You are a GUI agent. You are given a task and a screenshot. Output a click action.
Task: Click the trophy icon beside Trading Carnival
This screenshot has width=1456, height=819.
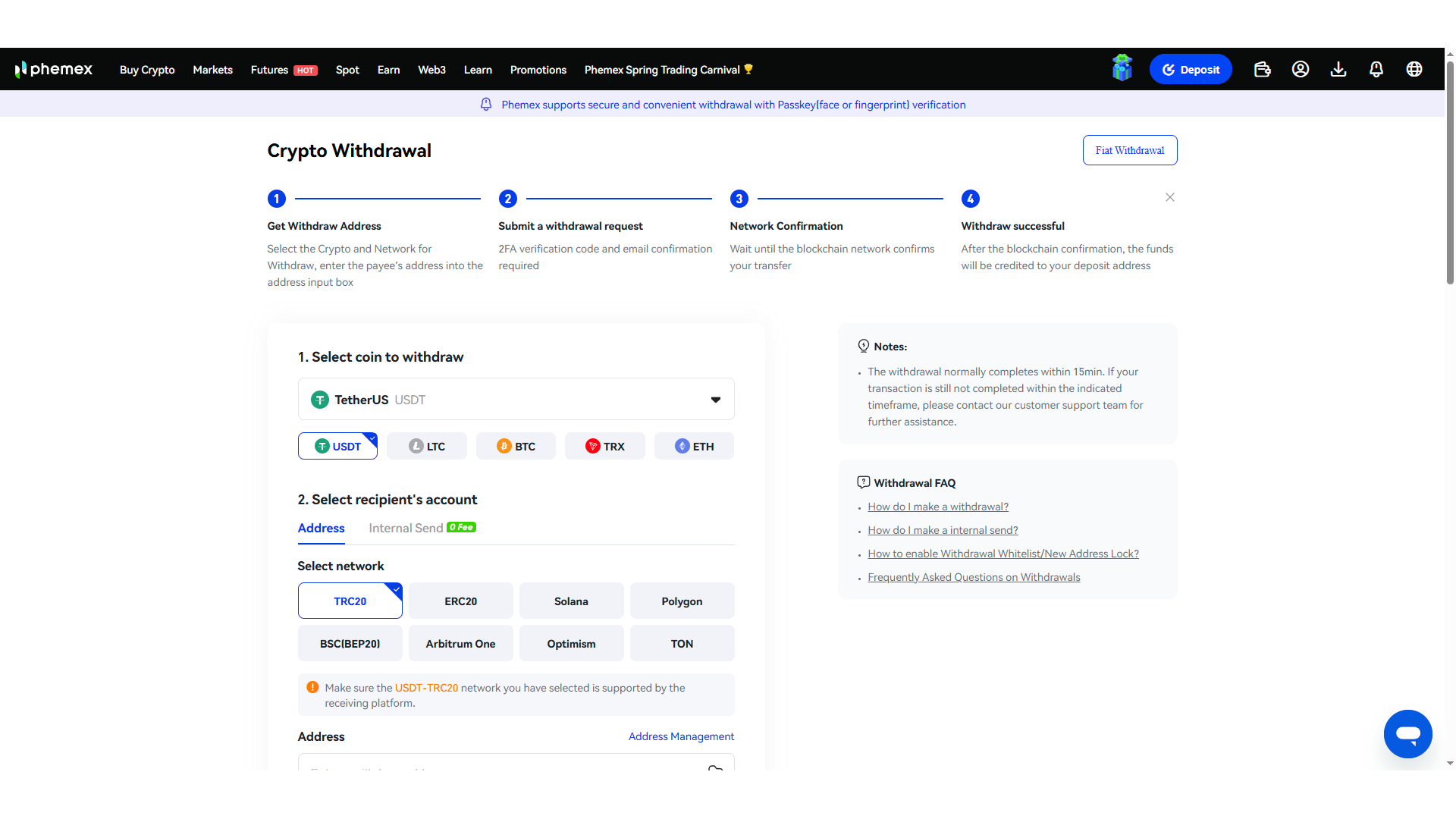point(748,69)
